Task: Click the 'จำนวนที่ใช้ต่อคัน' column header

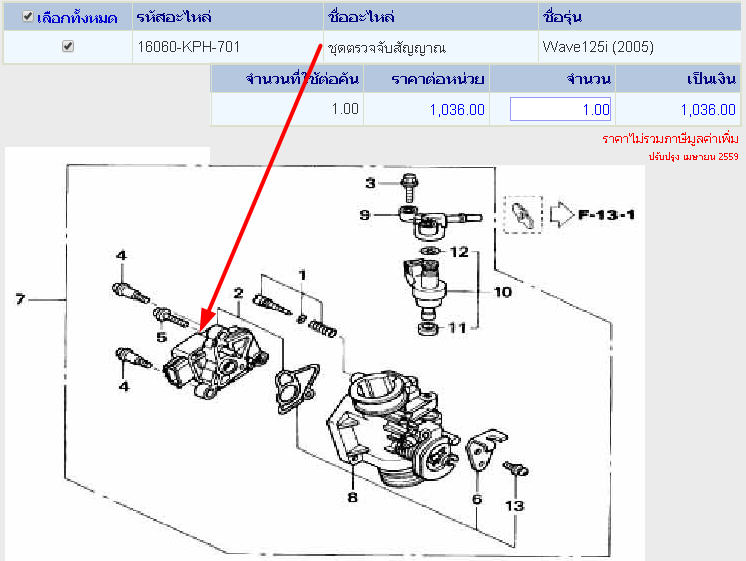Action: point(302,79)
